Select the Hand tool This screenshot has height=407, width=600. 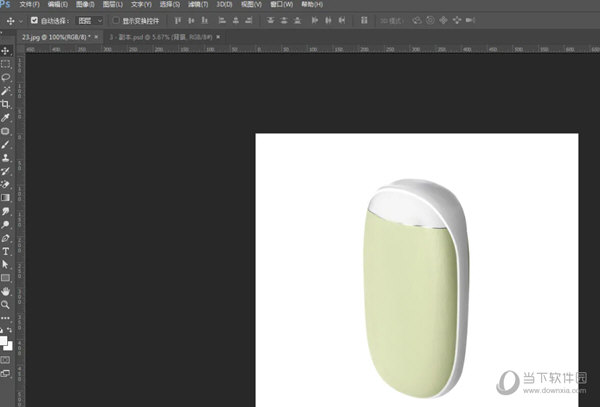point(5,291)
